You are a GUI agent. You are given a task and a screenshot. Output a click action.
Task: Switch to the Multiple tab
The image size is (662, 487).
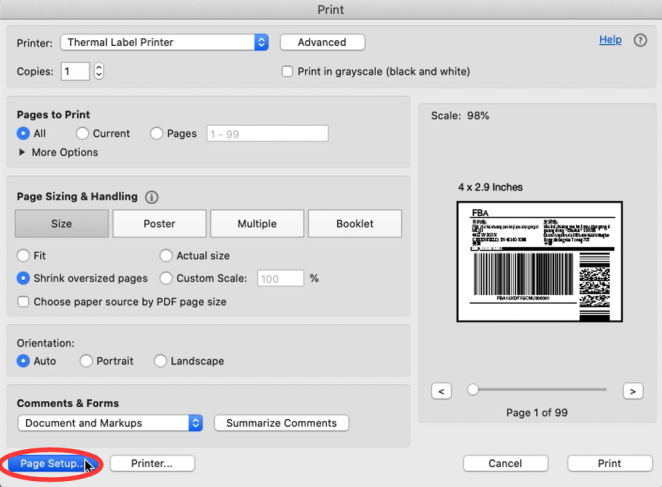[x=257, y=223]
